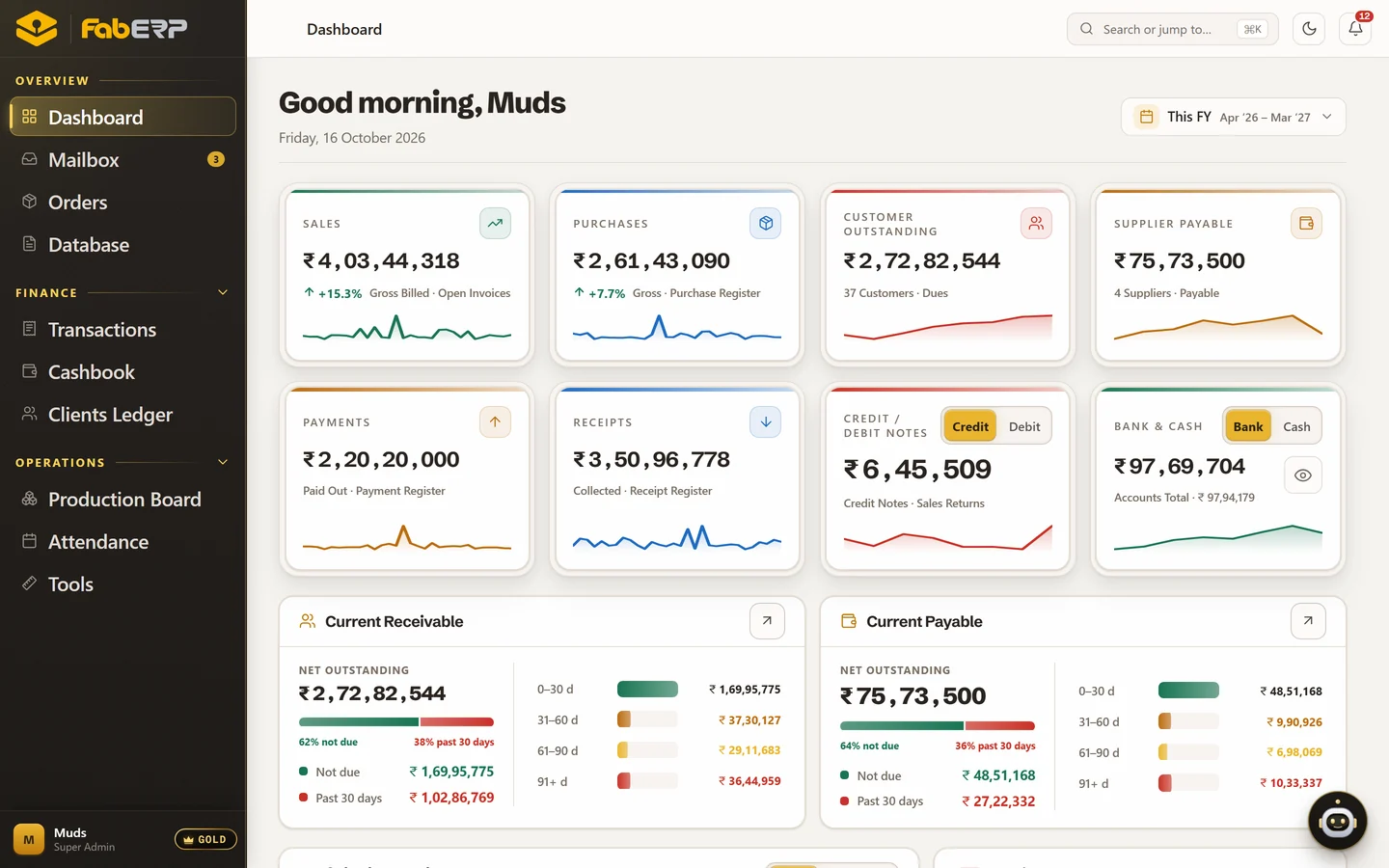1389x868 pixels.
Task: Open Muds Super Admin profile
Action: (x=66, y=839)
